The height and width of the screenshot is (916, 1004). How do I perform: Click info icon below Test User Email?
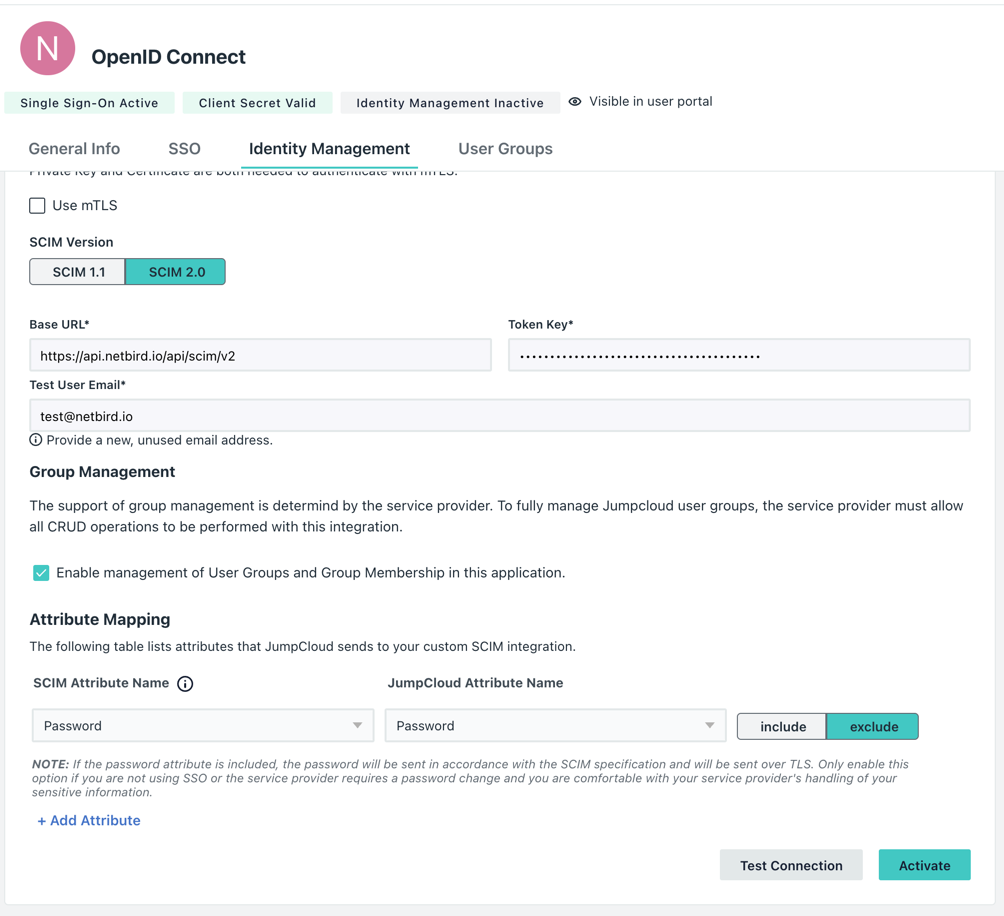(36, 440)
